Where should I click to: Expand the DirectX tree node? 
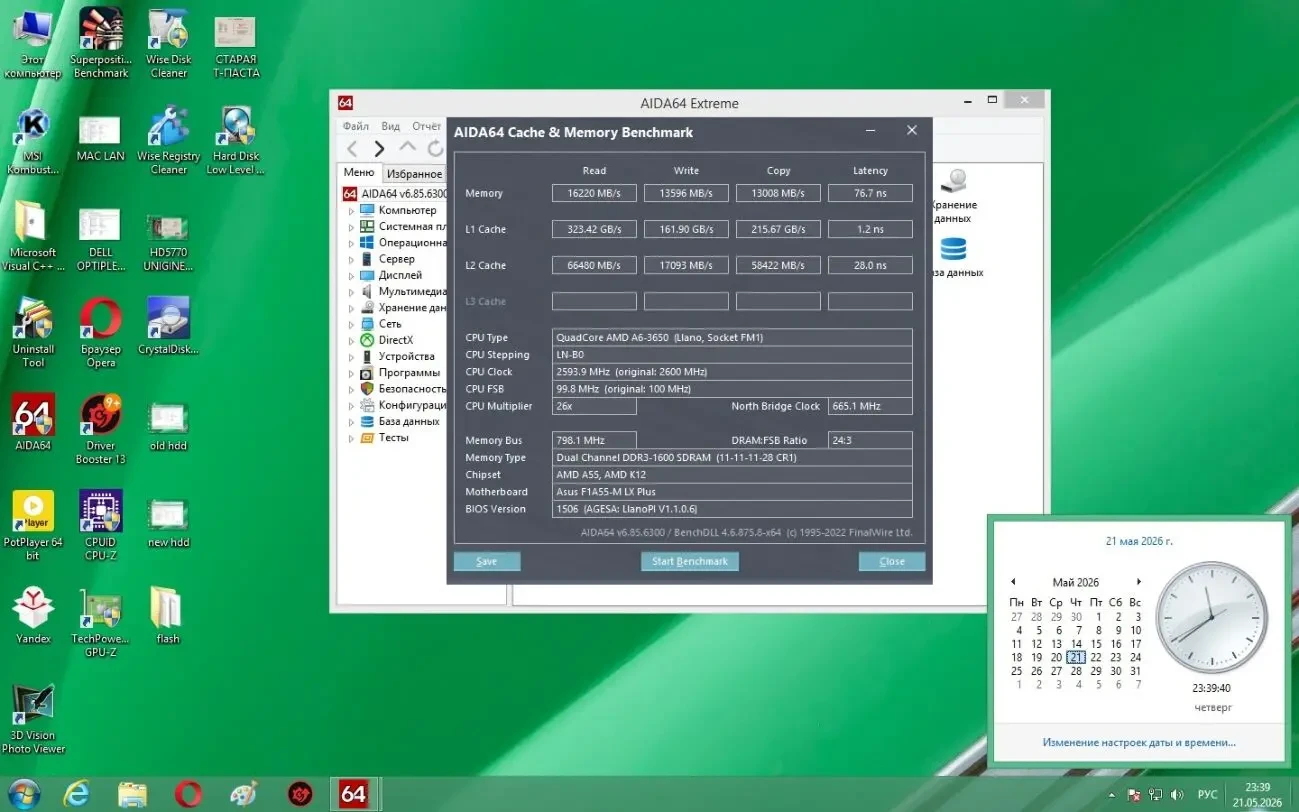pyautogui.click(x=351, y=340)
